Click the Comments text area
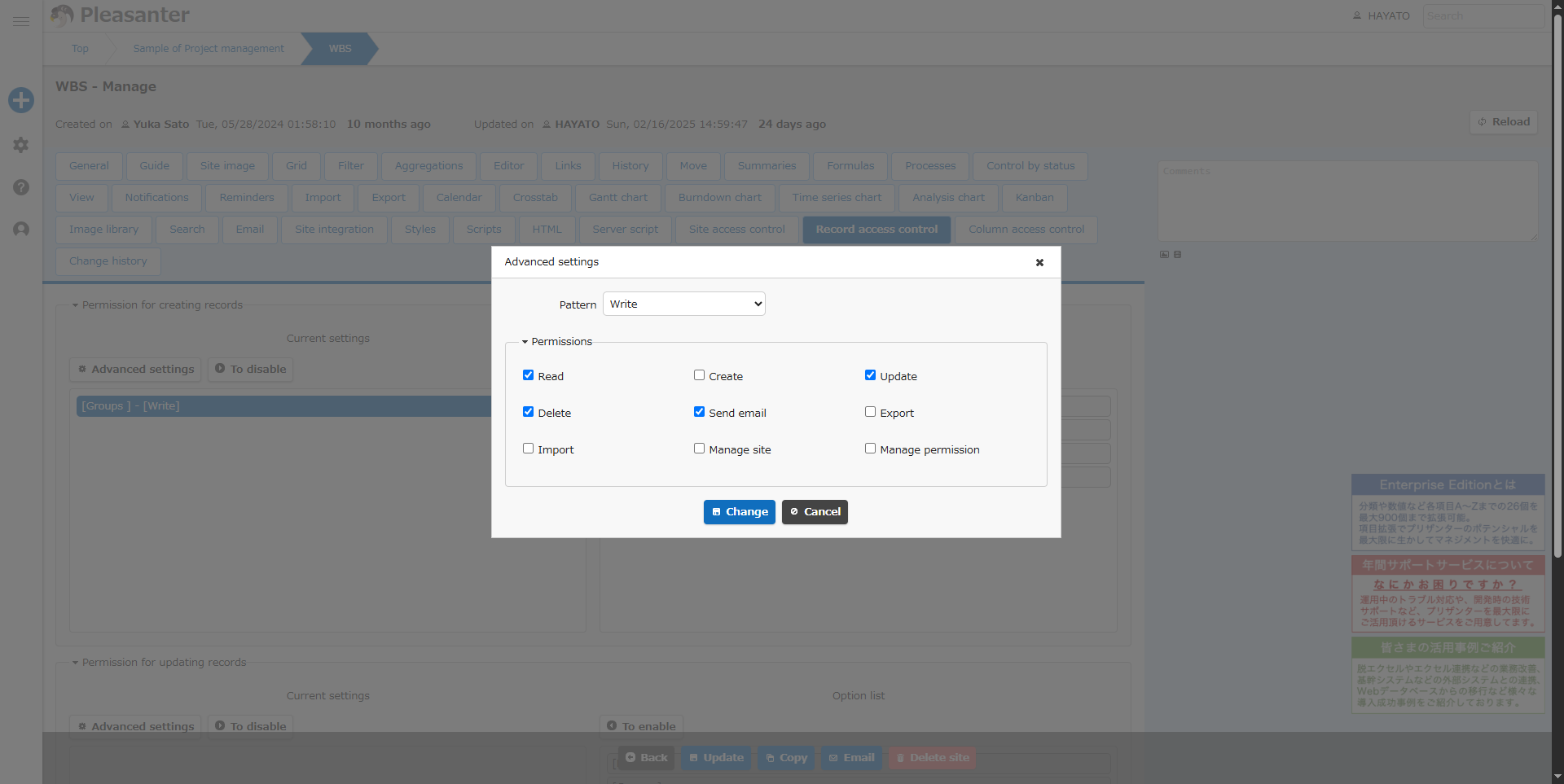Viewport: 1564px width, 784px height. pyautogui.click(x=1348, y=201)
